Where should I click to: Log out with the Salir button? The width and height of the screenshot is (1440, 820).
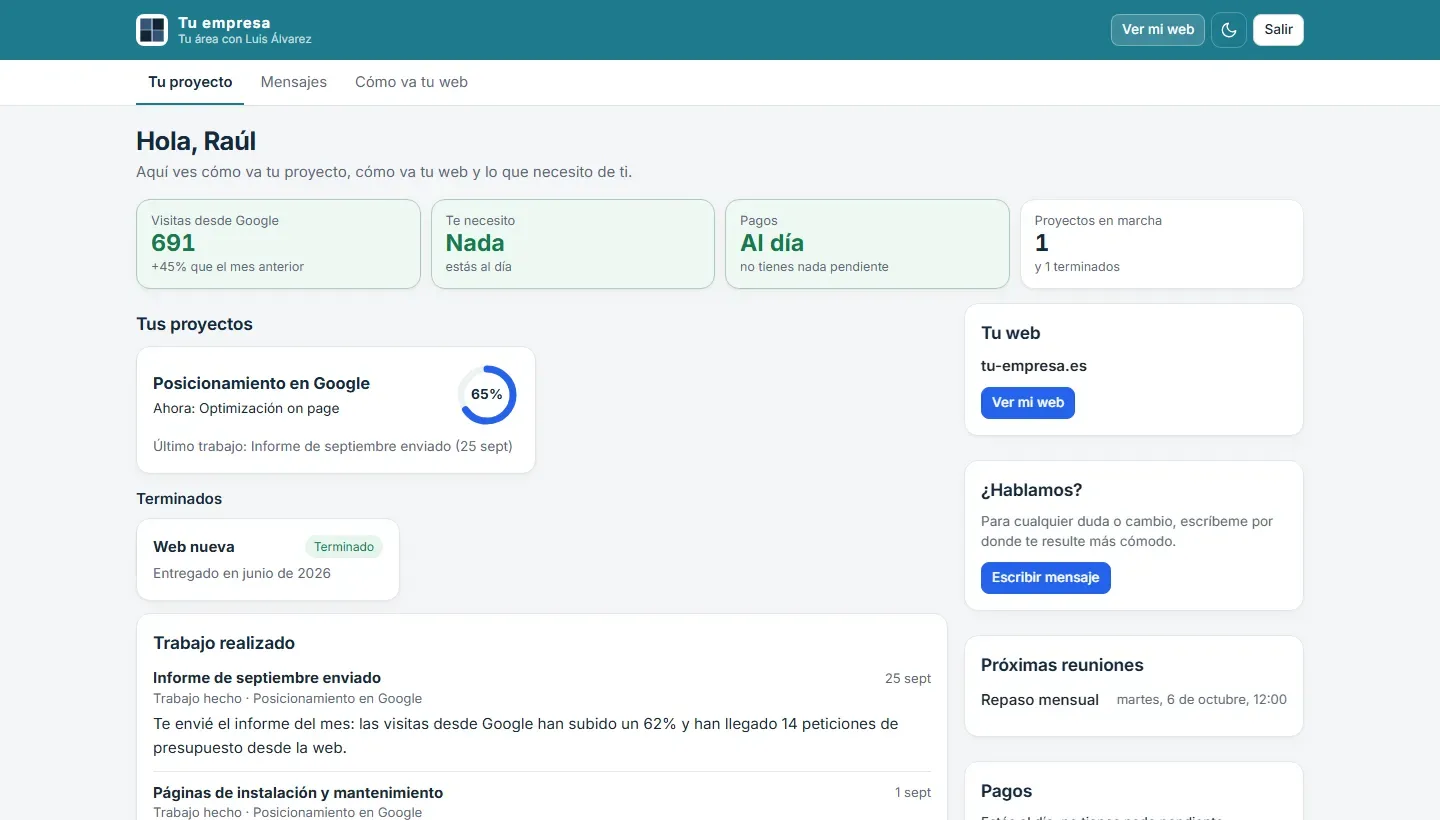point(1278,30)
